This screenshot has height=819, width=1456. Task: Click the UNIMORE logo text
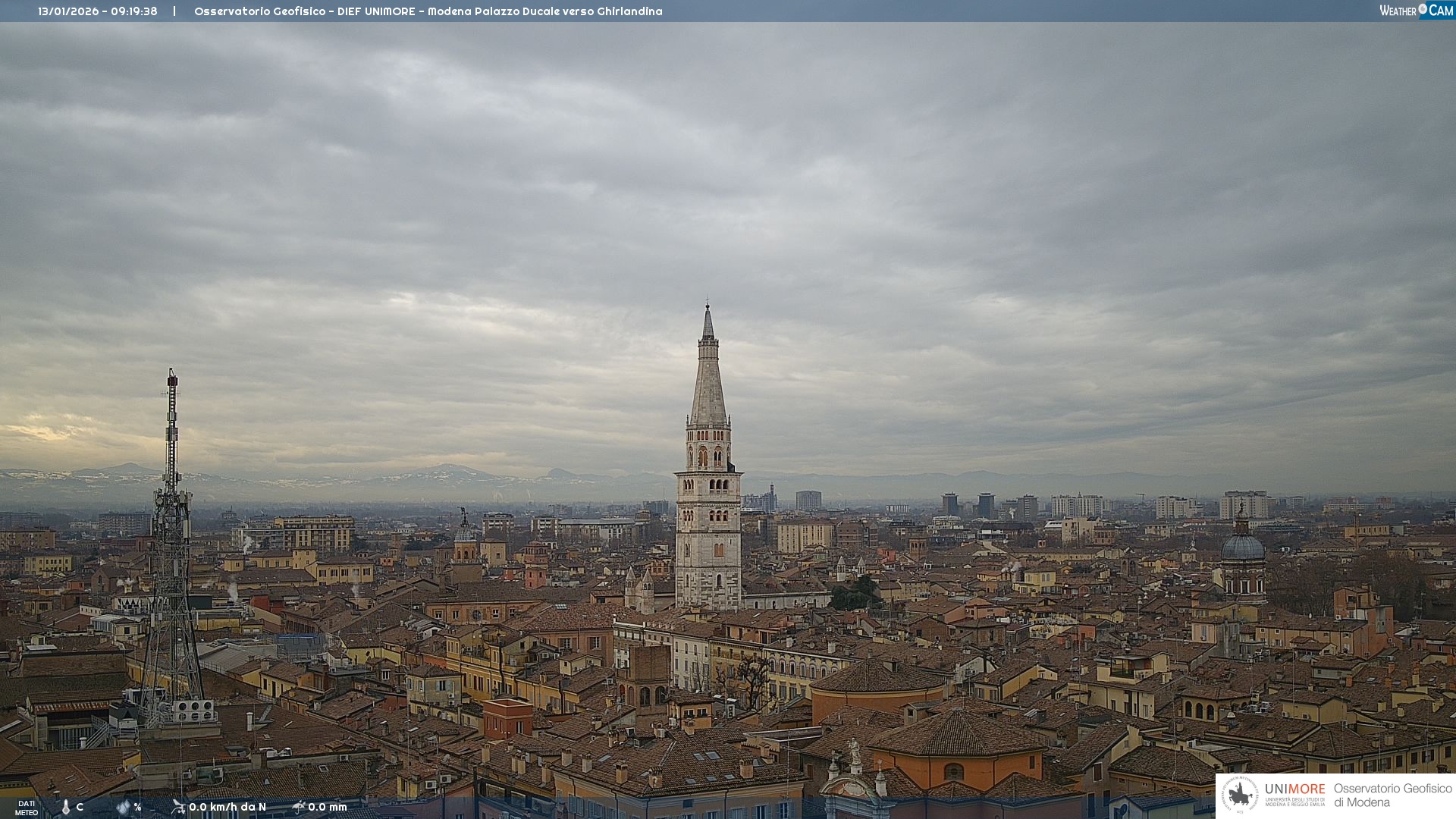[1294, 789]
